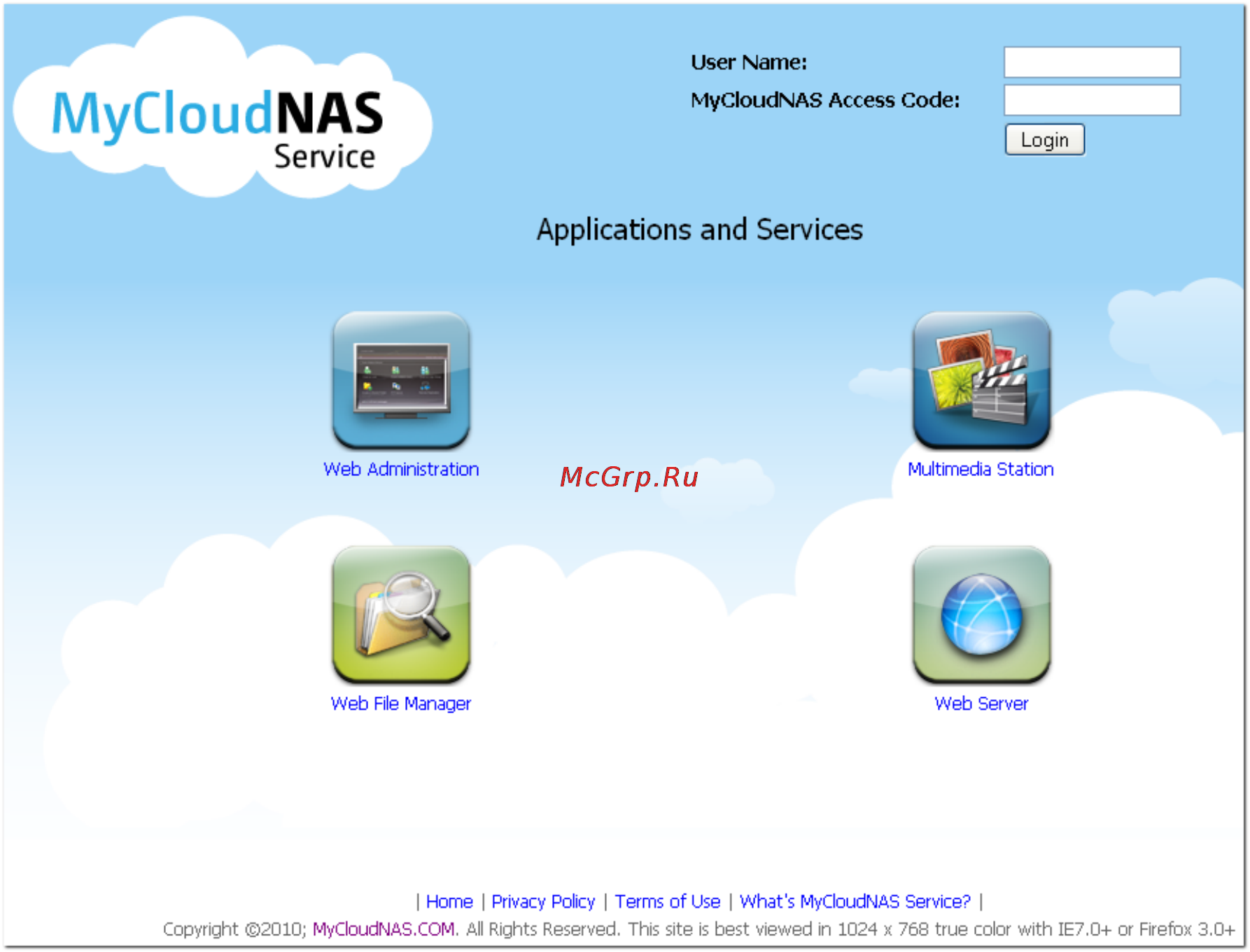Open the Web Server globe icon
Image resolution: width=1250 pixels, height=952 pixels.
coord(981,615)
